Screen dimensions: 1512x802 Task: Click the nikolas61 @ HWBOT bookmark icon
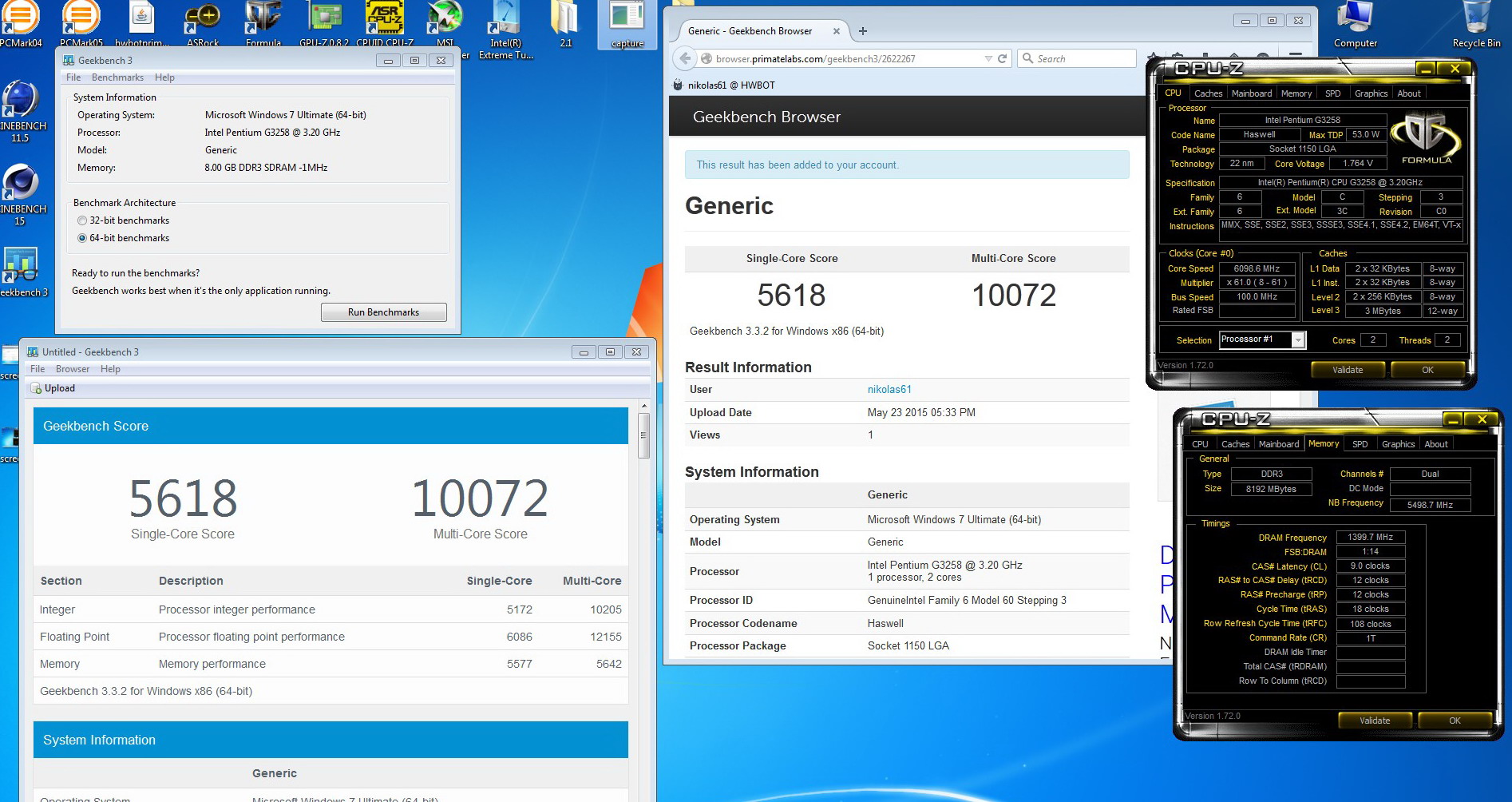pyautogui.click(x=678, y=85)
